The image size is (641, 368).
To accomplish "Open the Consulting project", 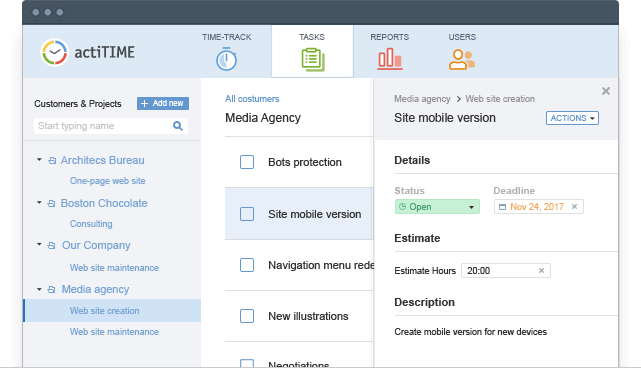I will 91,224.
